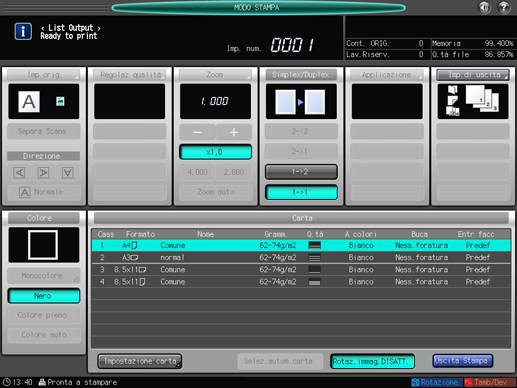Open the Monocolore options
This screenshot has width=517, height=388.
coord(44,276)
